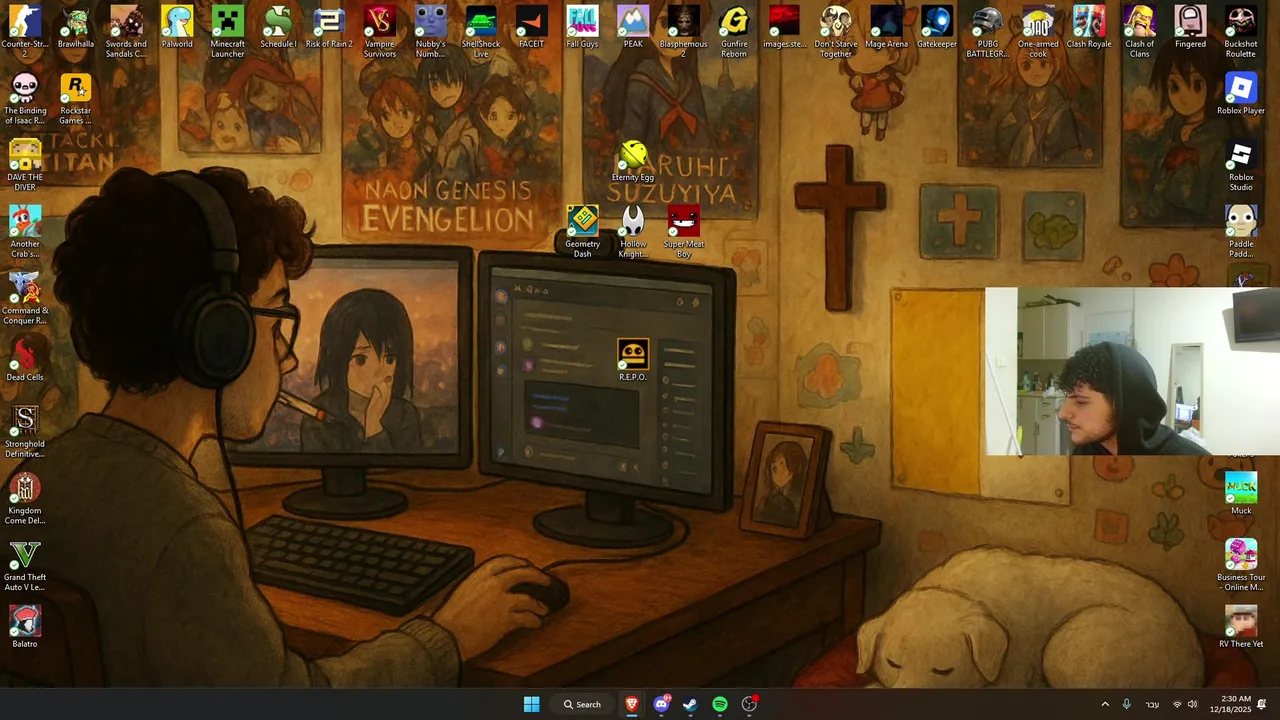Click the Stronghold Definitive icon
This screenshot has width=1280, height=720.
(x=25, y=431)
